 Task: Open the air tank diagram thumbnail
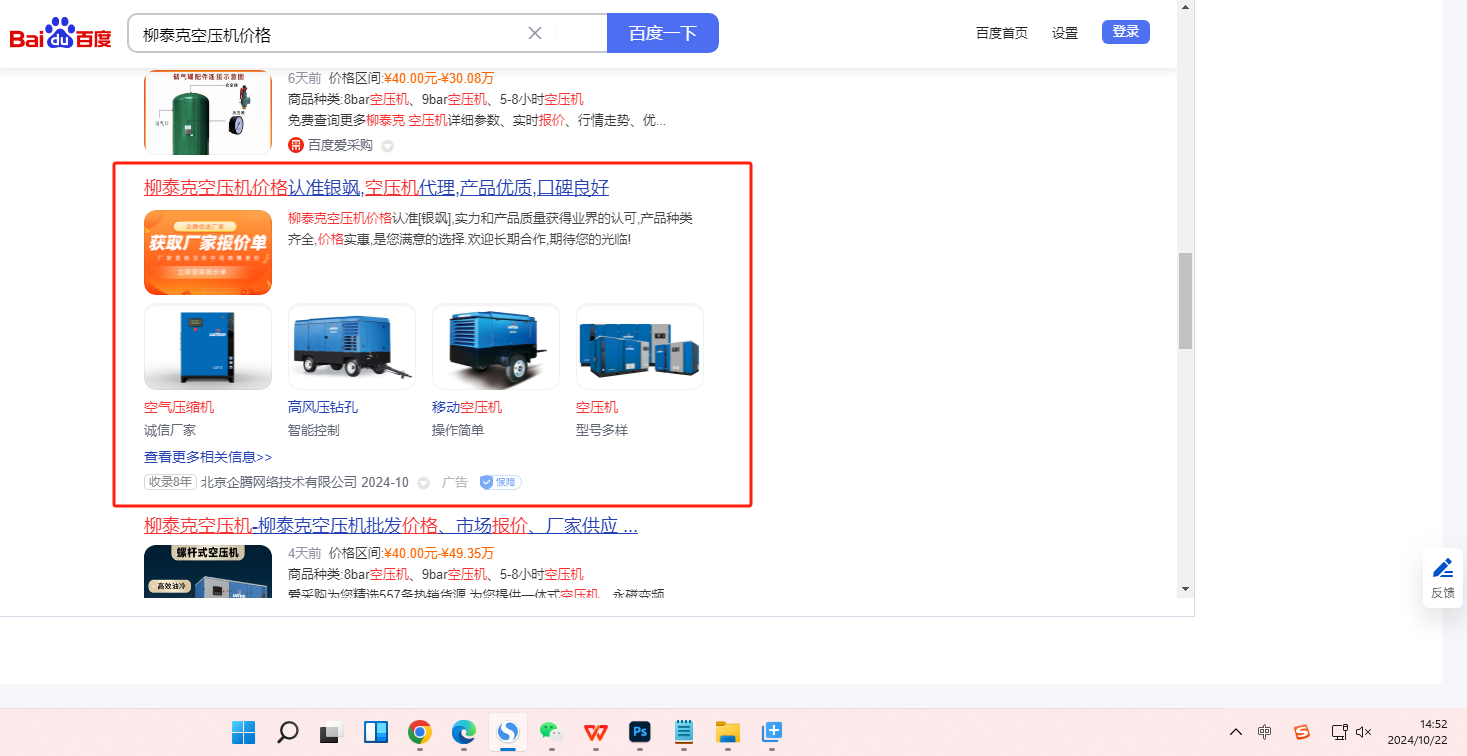click(x=208, y=112)
